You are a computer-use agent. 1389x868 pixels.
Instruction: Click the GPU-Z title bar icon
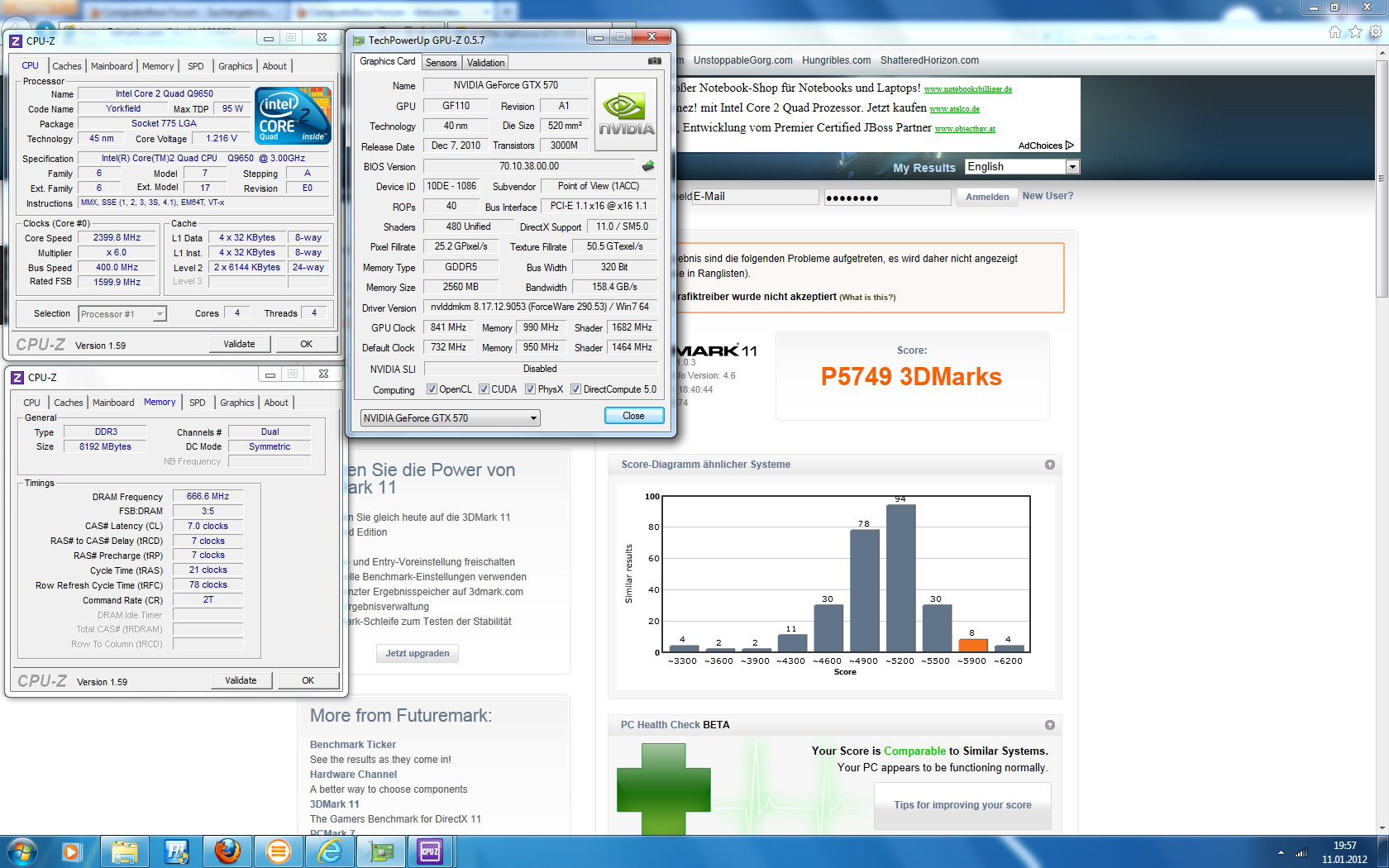click(358, 40)
